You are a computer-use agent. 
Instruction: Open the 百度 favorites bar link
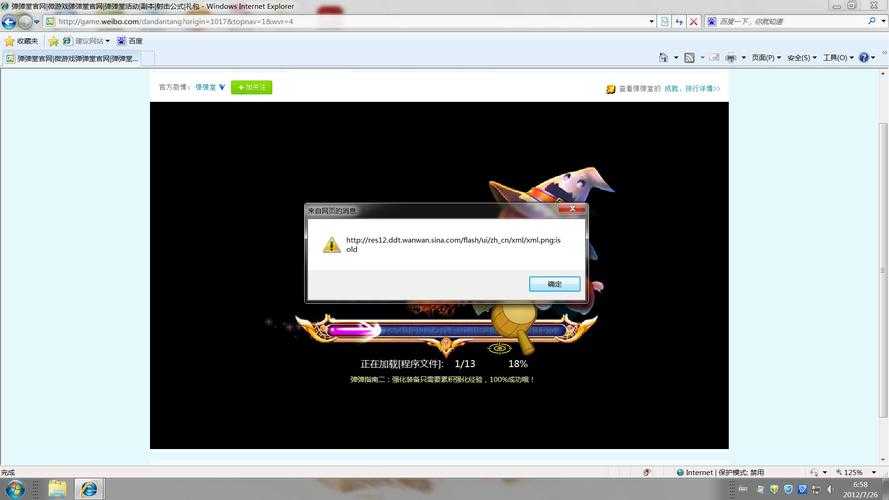coord(130,41)
